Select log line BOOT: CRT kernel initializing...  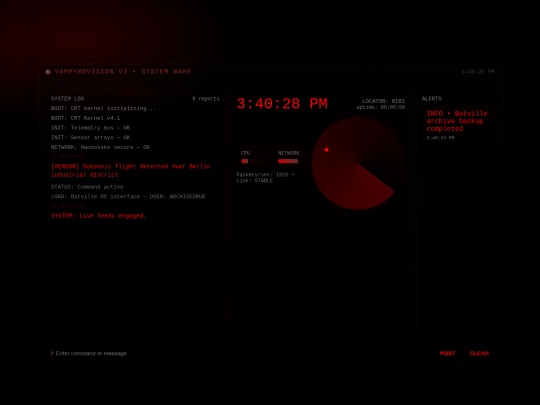point(103,108)
